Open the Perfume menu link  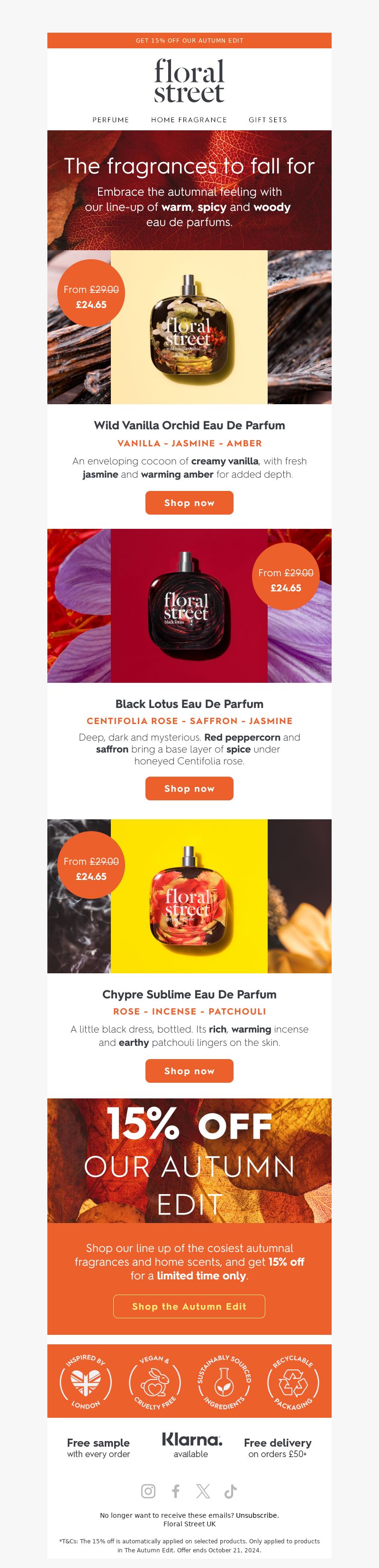111,120
